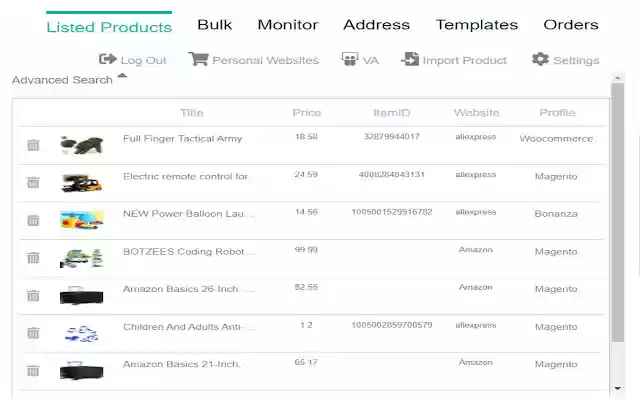Open the Tactical Army gloves thumbnail

point(82,145)
